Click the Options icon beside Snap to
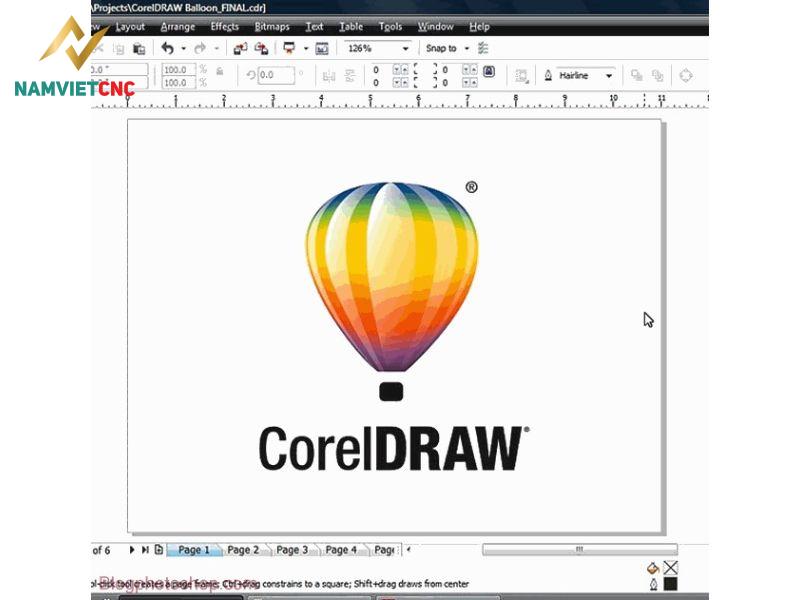The height and width of the screenshot is (600, 800). (483, 48)
